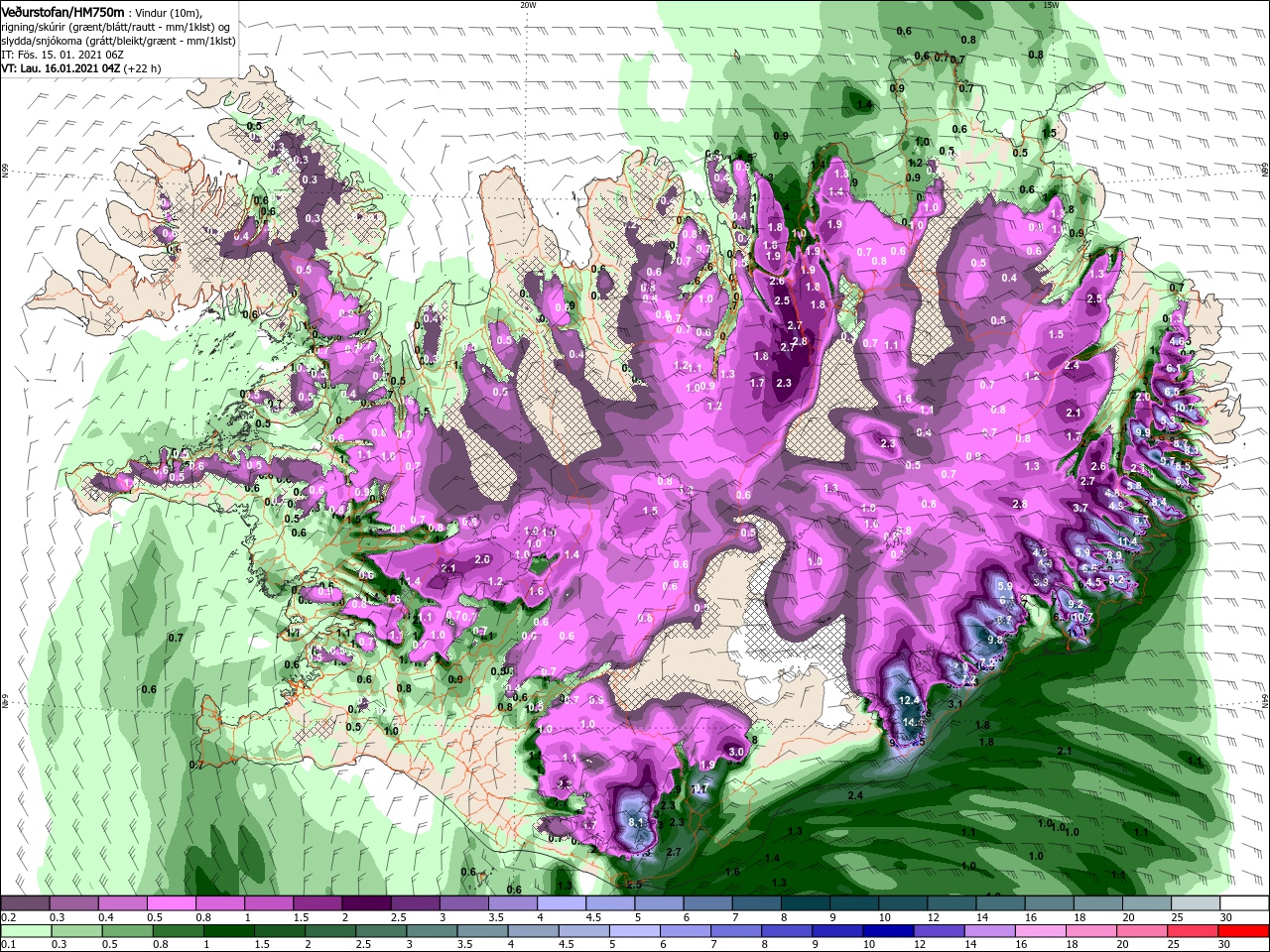Click the 9.8 precipitation value on the map
1270x952 pixels.
click(x=994, y=639)
